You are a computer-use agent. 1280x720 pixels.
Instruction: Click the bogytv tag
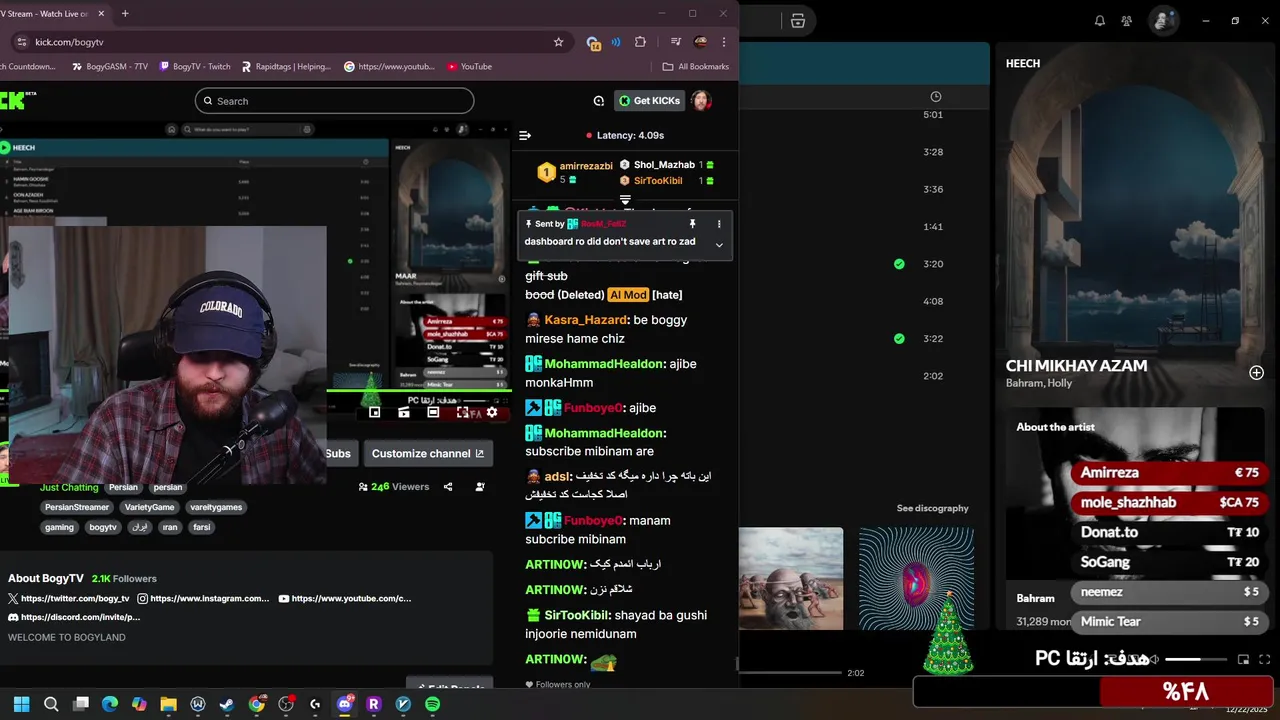point(103,527)
